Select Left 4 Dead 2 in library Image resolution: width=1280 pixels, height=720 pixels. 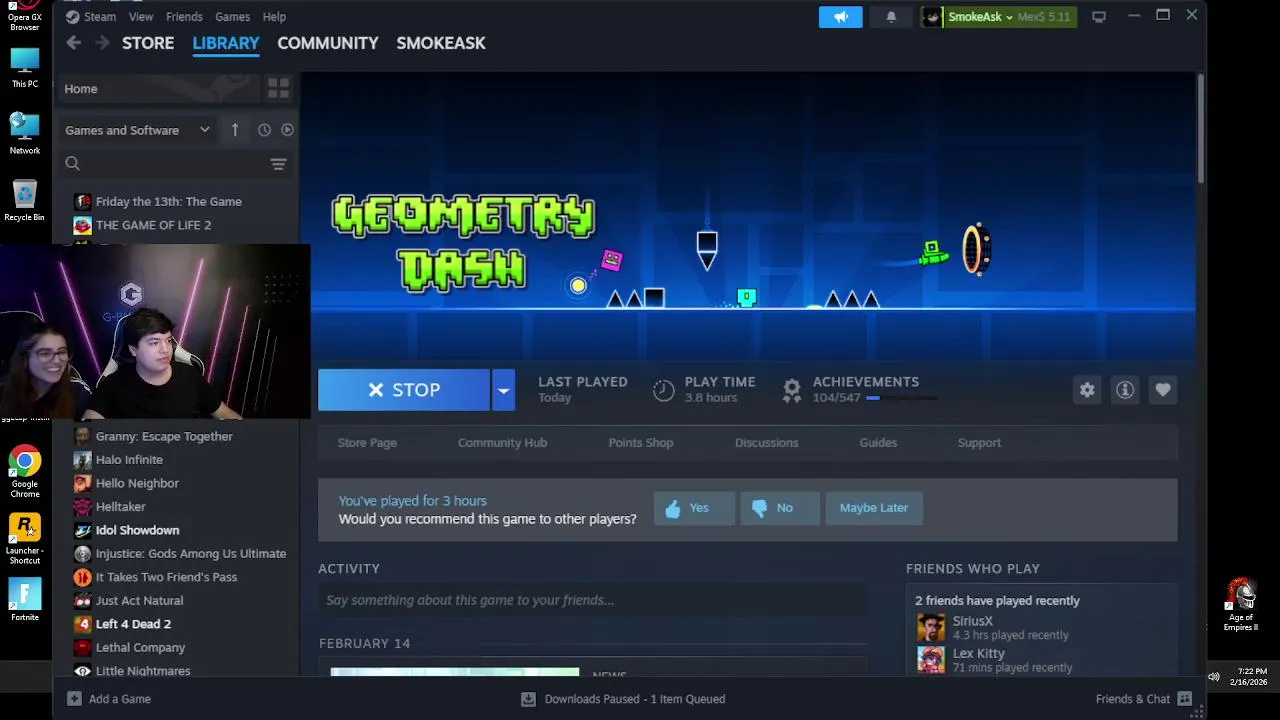[133, 624]
